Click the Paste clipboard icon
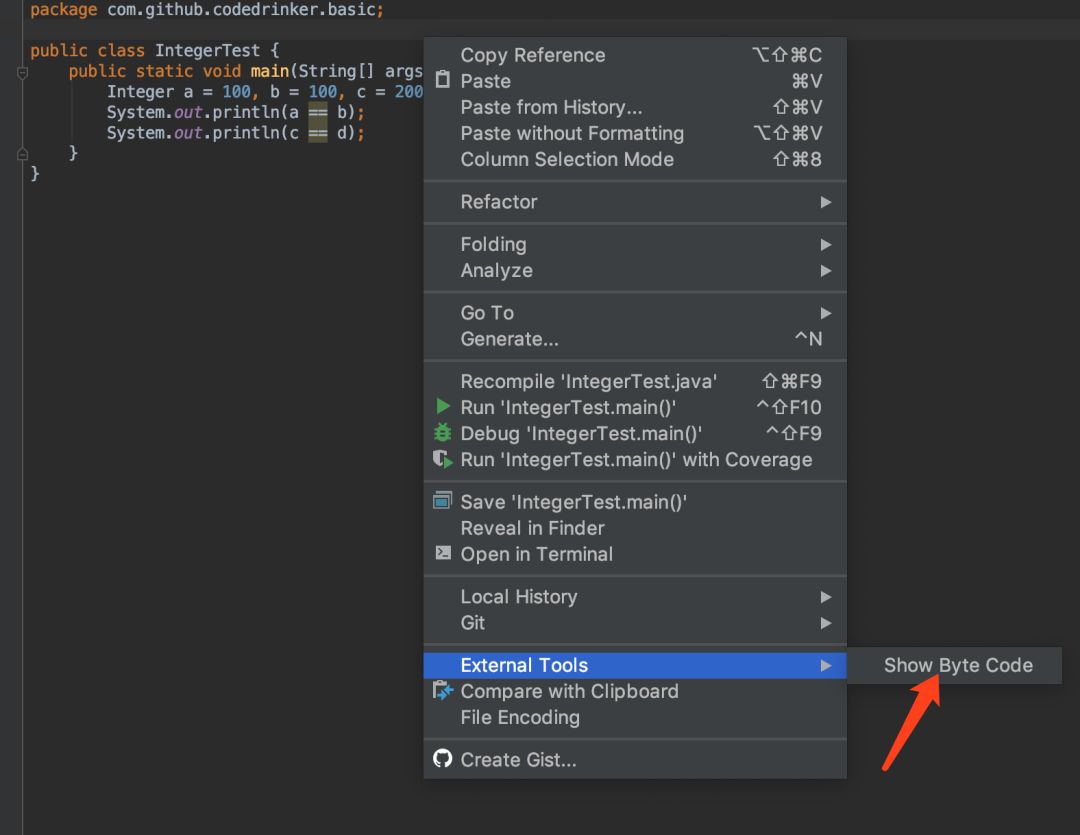Screen dimensions: 1080x835 [x=443, y=81]
